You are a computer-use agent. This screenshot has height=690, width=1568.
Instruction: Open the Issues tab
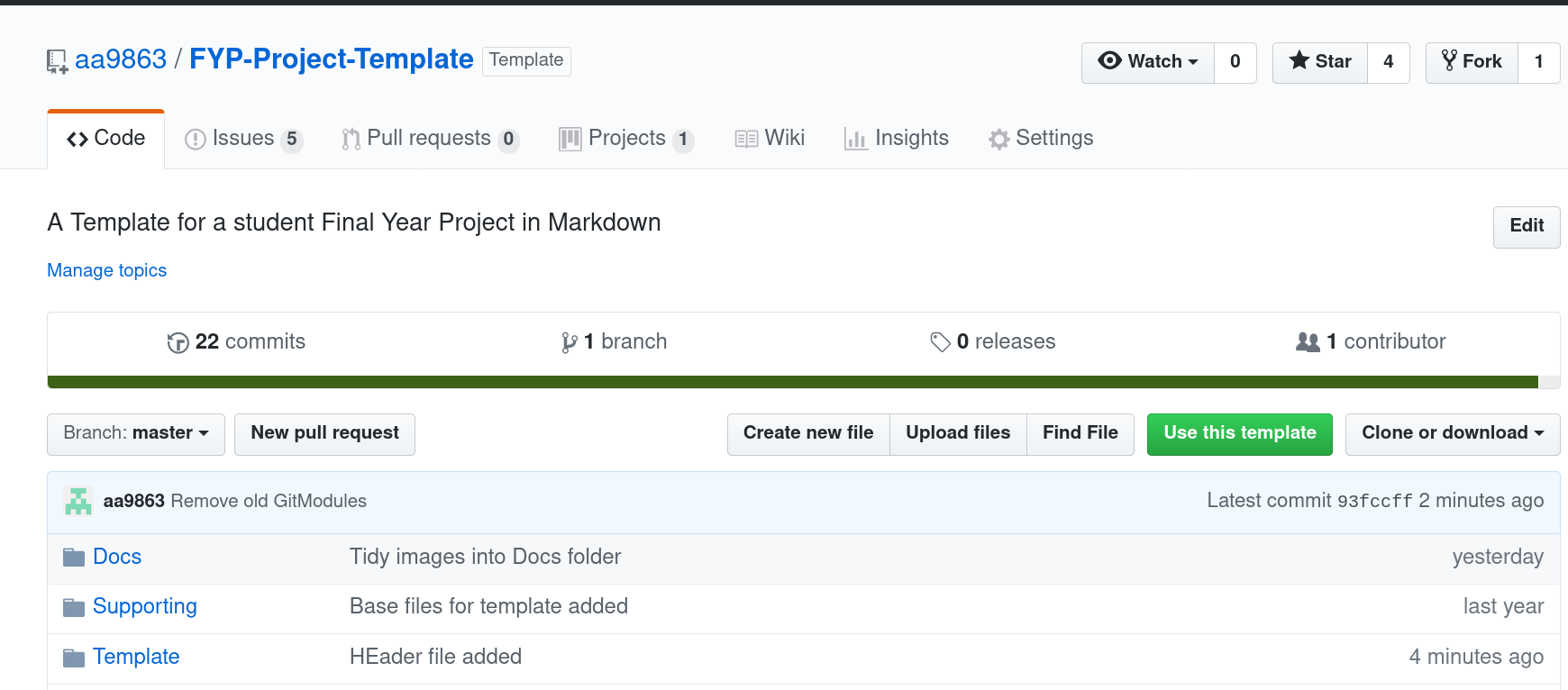(x=243, y=139)
